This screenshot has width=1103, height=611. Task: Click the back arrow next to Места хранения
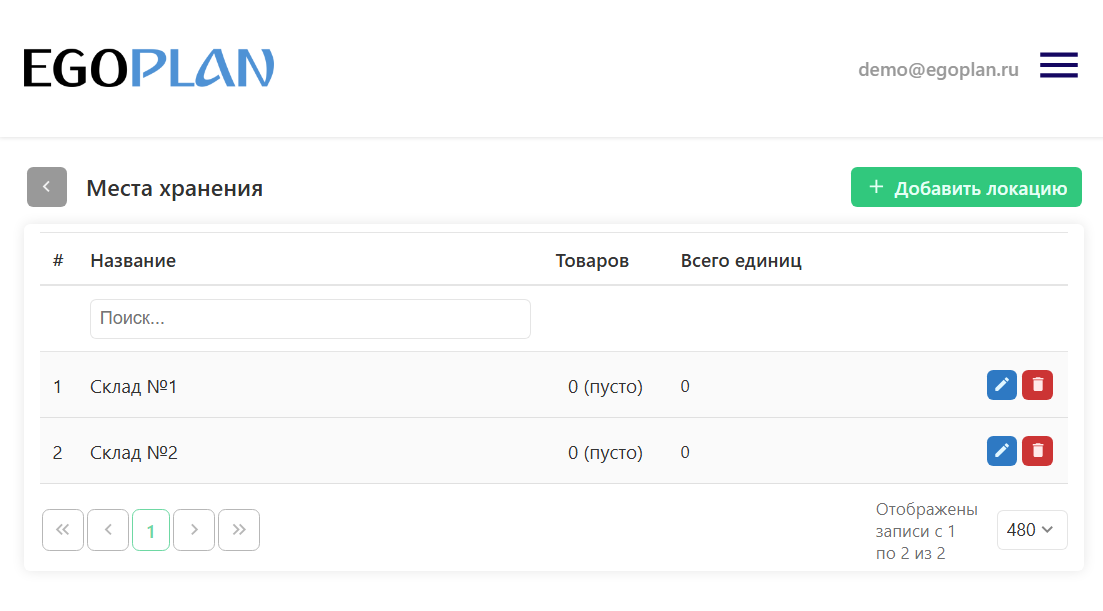tap(47, 187)
